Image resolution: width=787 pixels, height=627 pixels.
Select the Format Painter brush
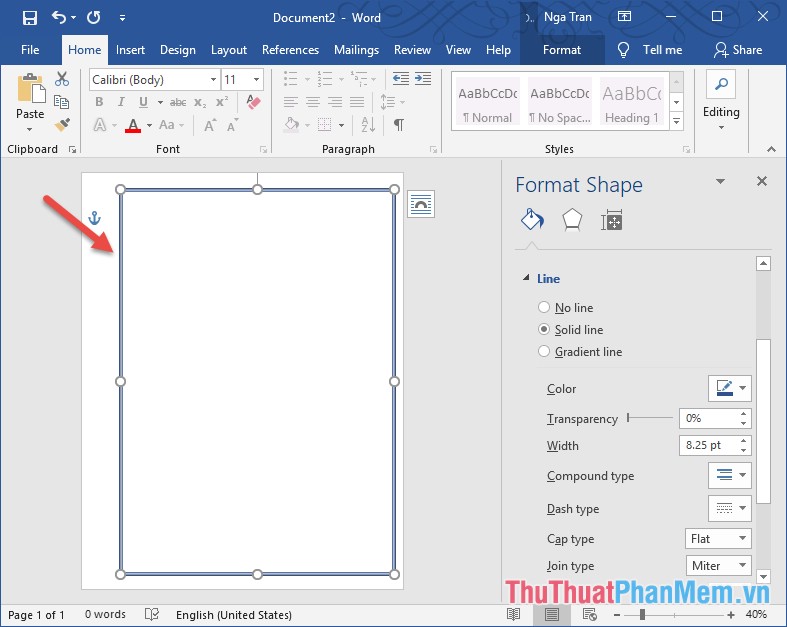point(62,124)
